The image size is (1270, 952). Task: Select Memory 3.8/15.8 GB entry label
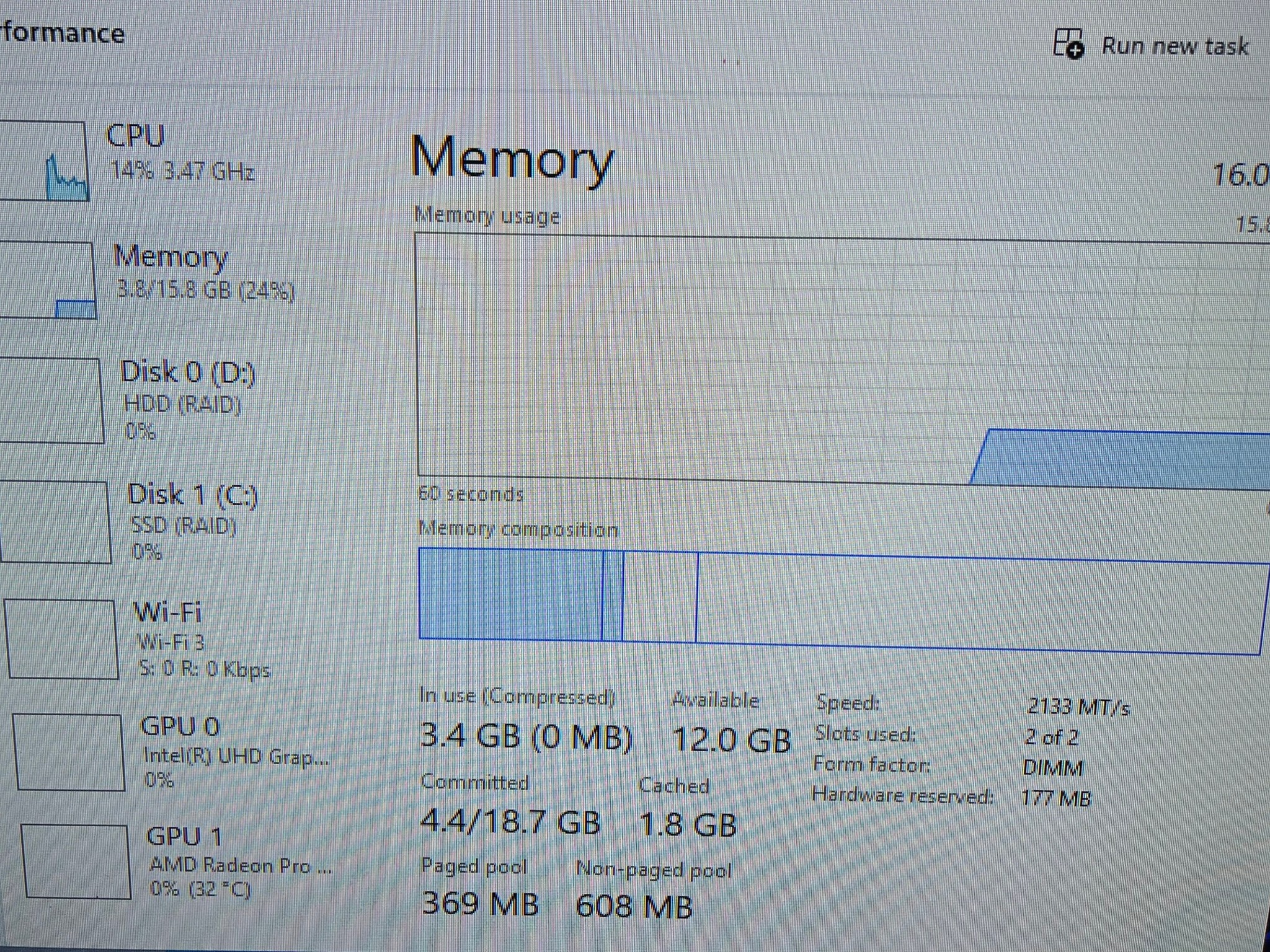(x=204, y=273)
